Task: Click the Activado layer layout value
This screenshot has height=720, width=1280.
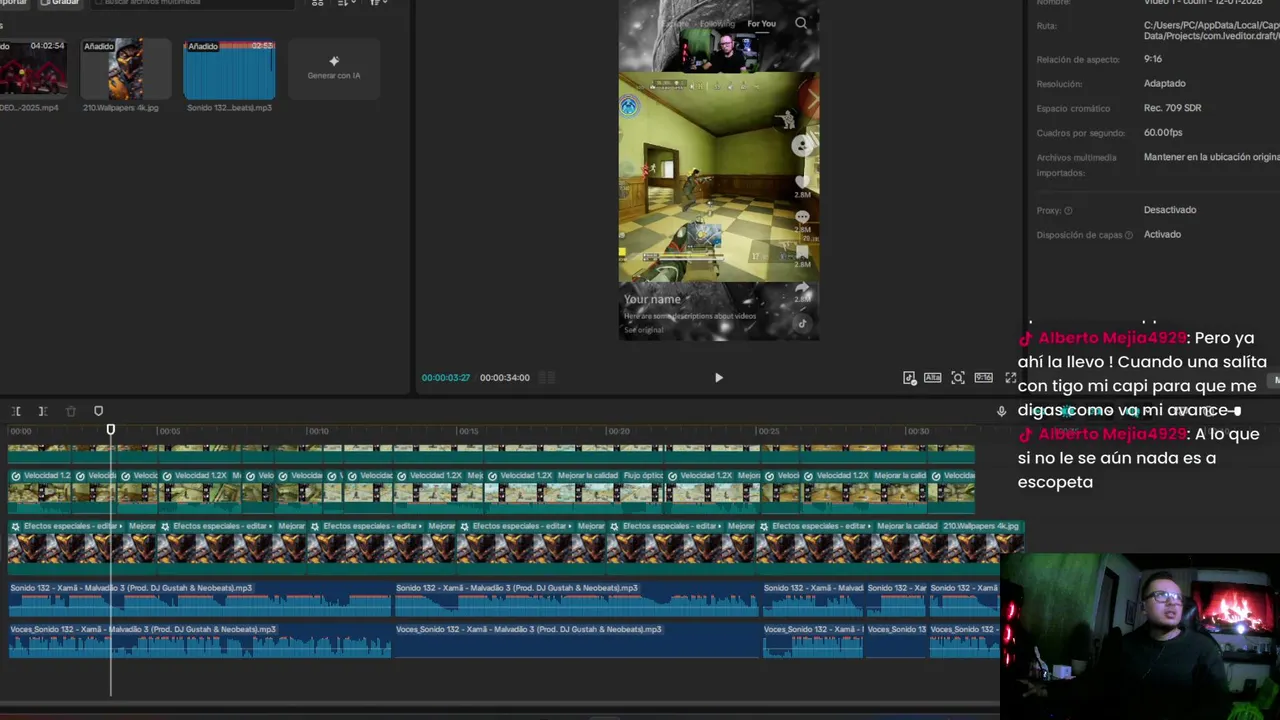Action: coord(1162,234)
